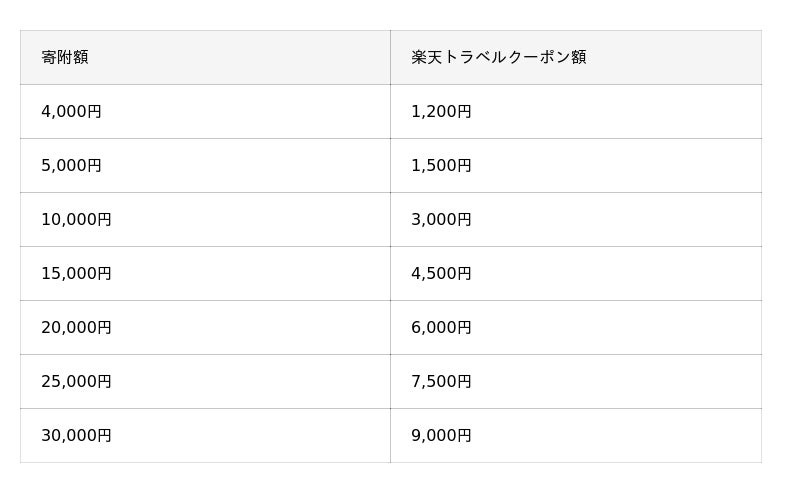
Task: Click the 15,000円 donation amount cell
Action: (x=76, y=274)
